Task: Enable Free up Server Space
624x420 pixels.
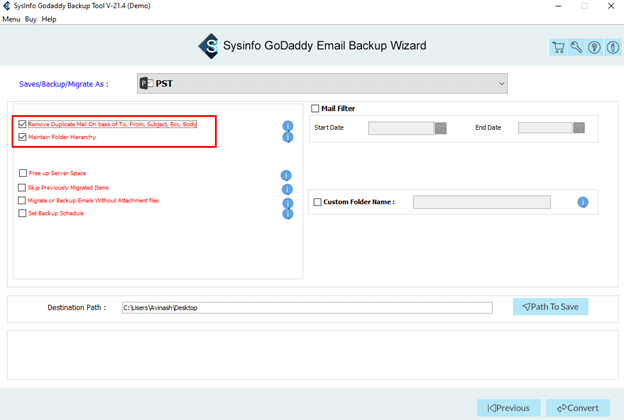Action: pos(23,173)
